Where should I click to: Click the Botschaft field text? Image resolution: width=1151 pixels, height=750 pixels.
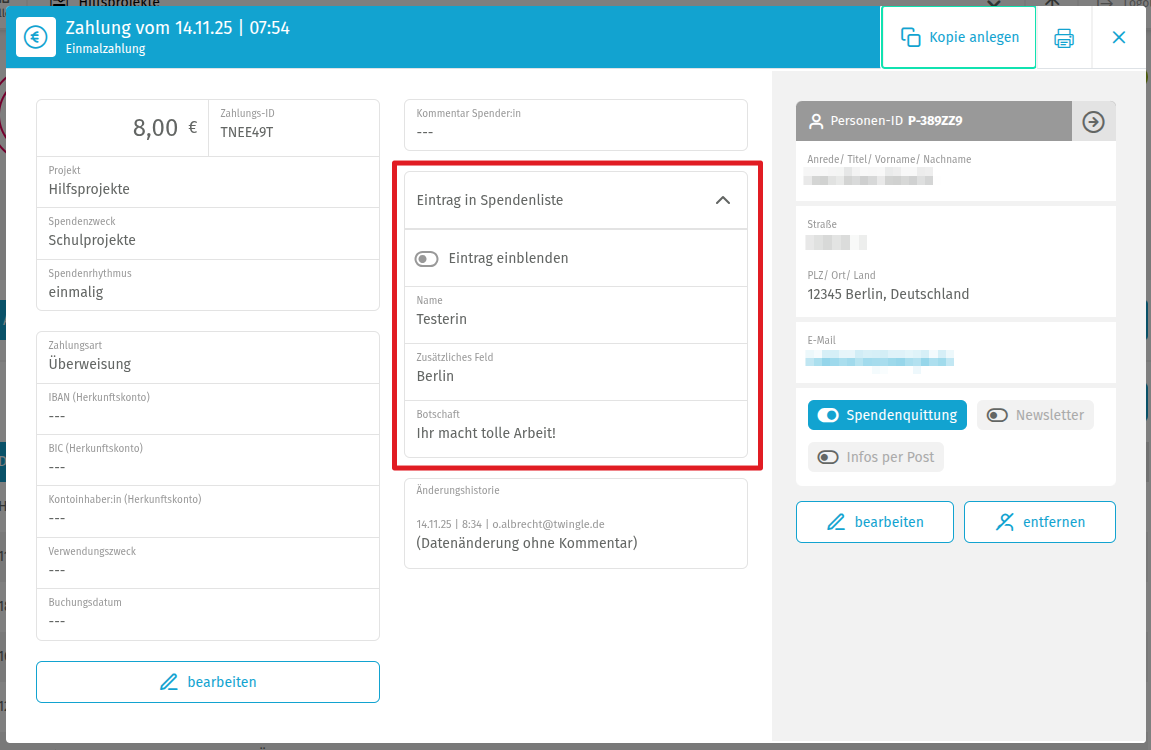[x=486, y=433]
